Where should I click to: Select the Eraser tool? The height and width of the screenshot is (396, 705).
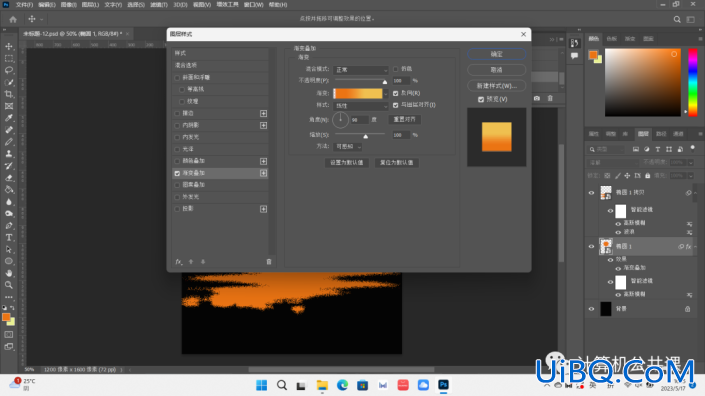coord(9,178)
